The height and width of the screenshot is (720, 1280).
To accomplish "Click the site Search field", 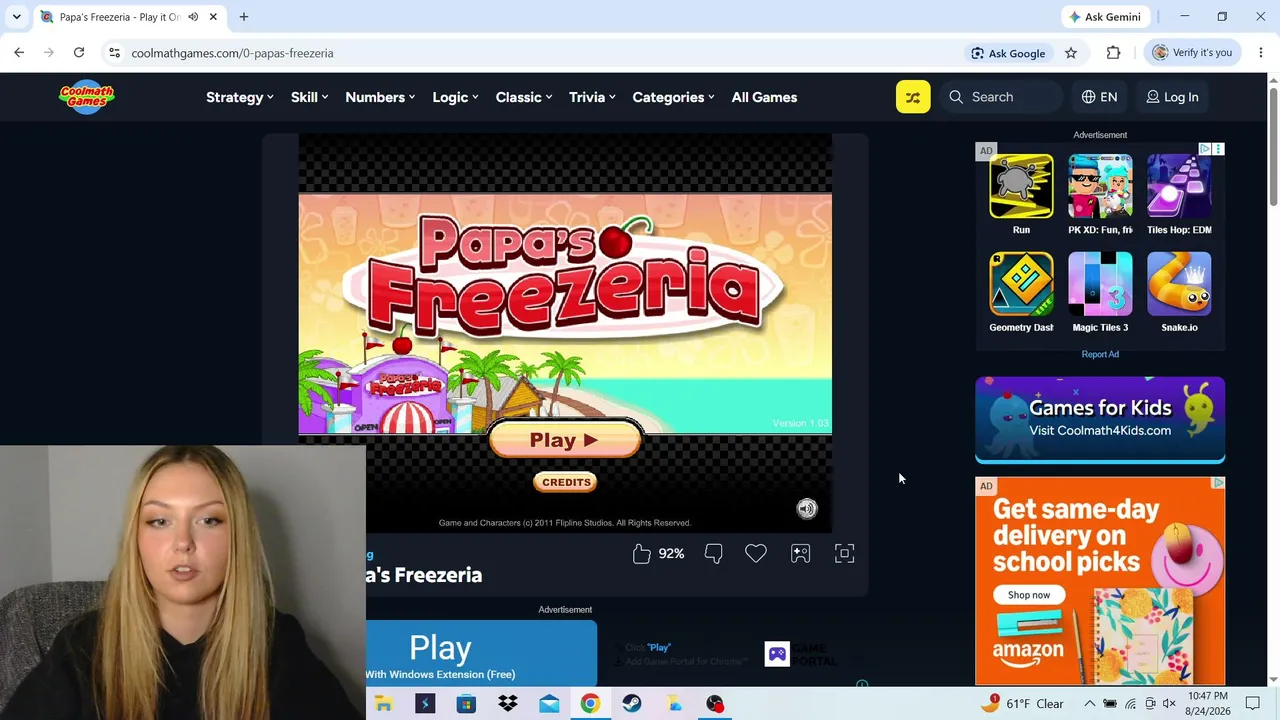I will 1002,97.
